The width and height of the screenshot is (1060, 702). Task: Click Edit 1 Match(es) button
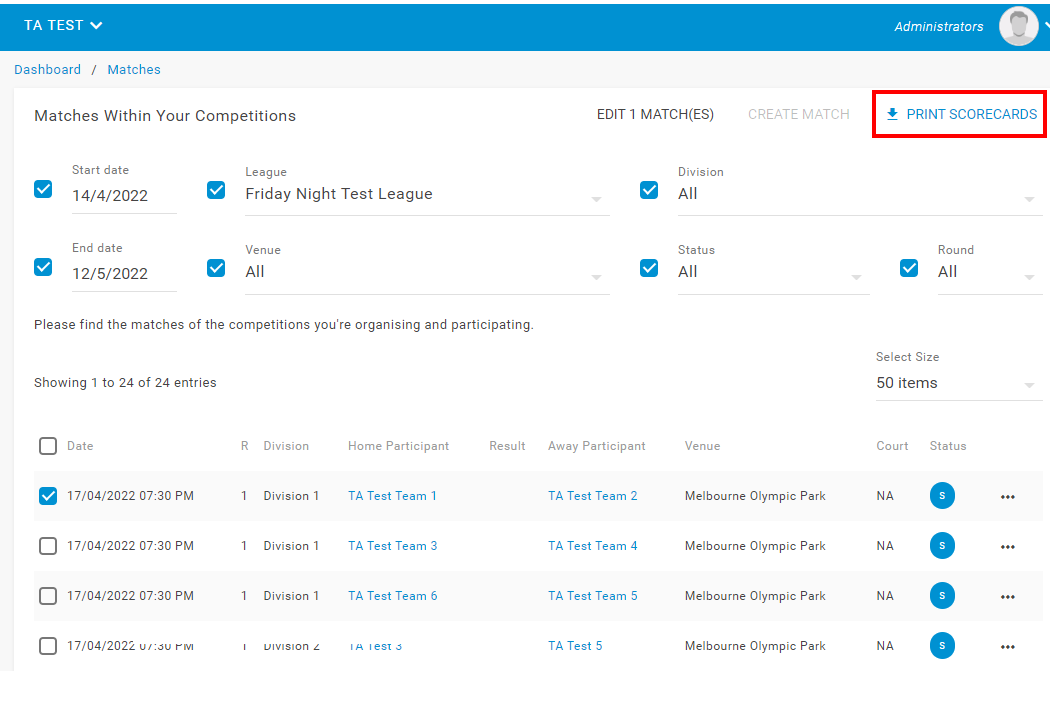point(655,115)
